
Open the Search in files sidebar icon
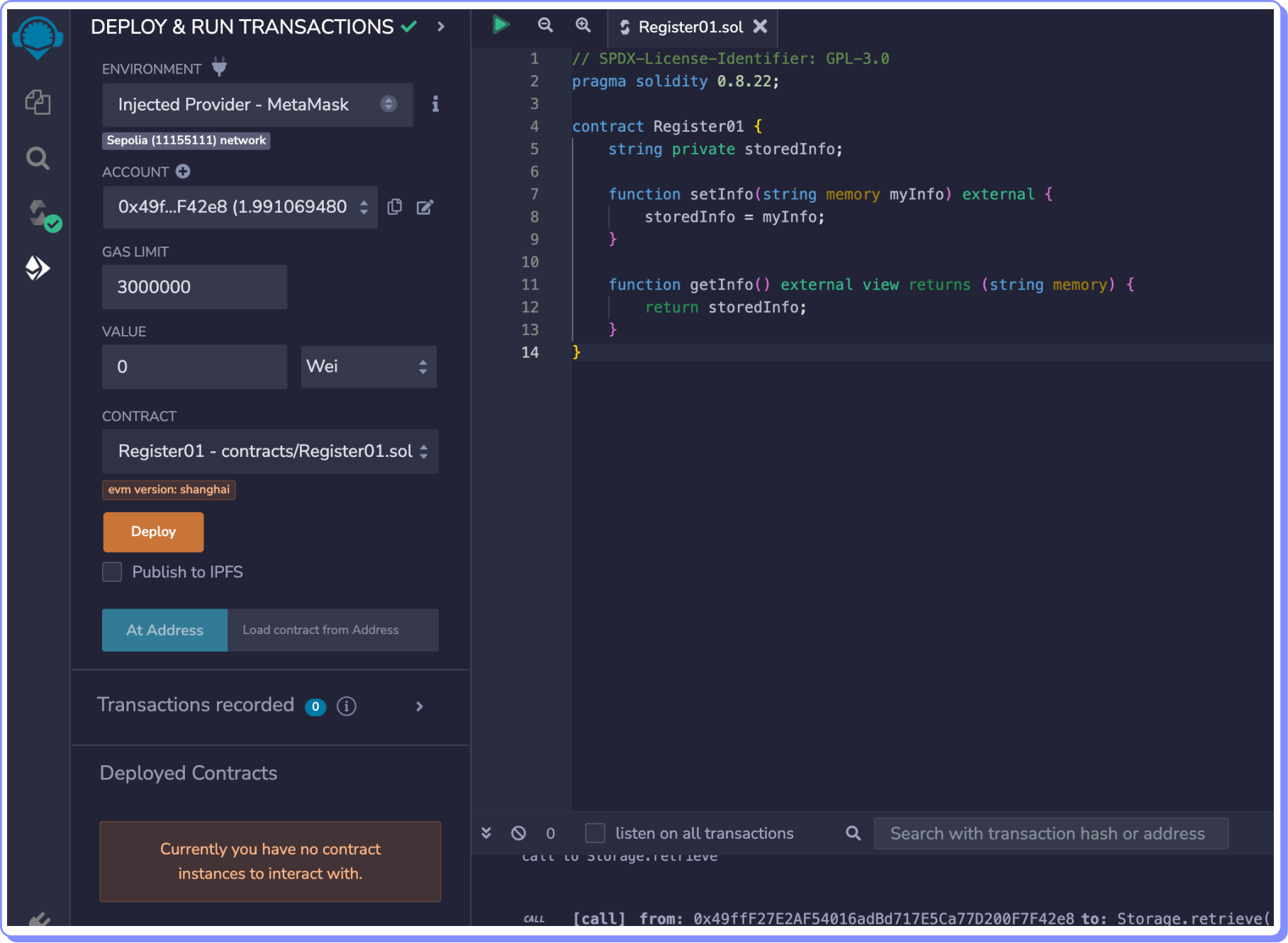38,158
